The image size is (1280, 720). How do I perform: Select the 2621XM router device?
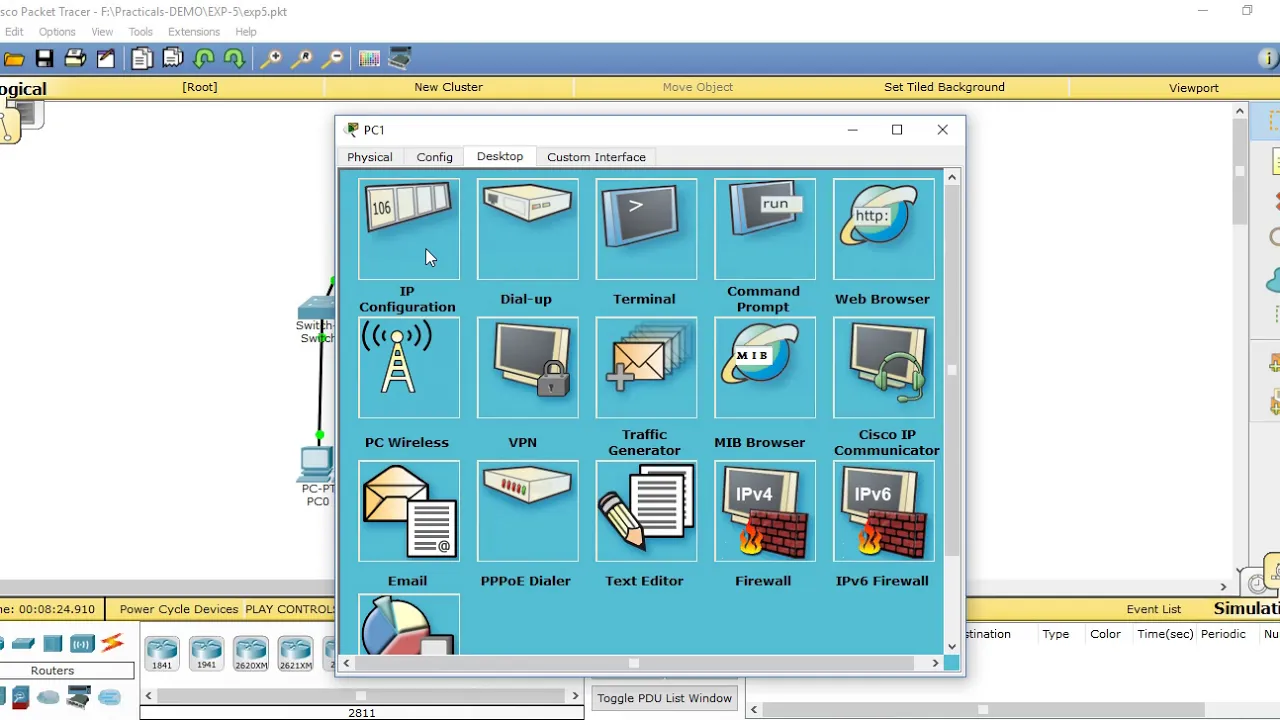295,654
